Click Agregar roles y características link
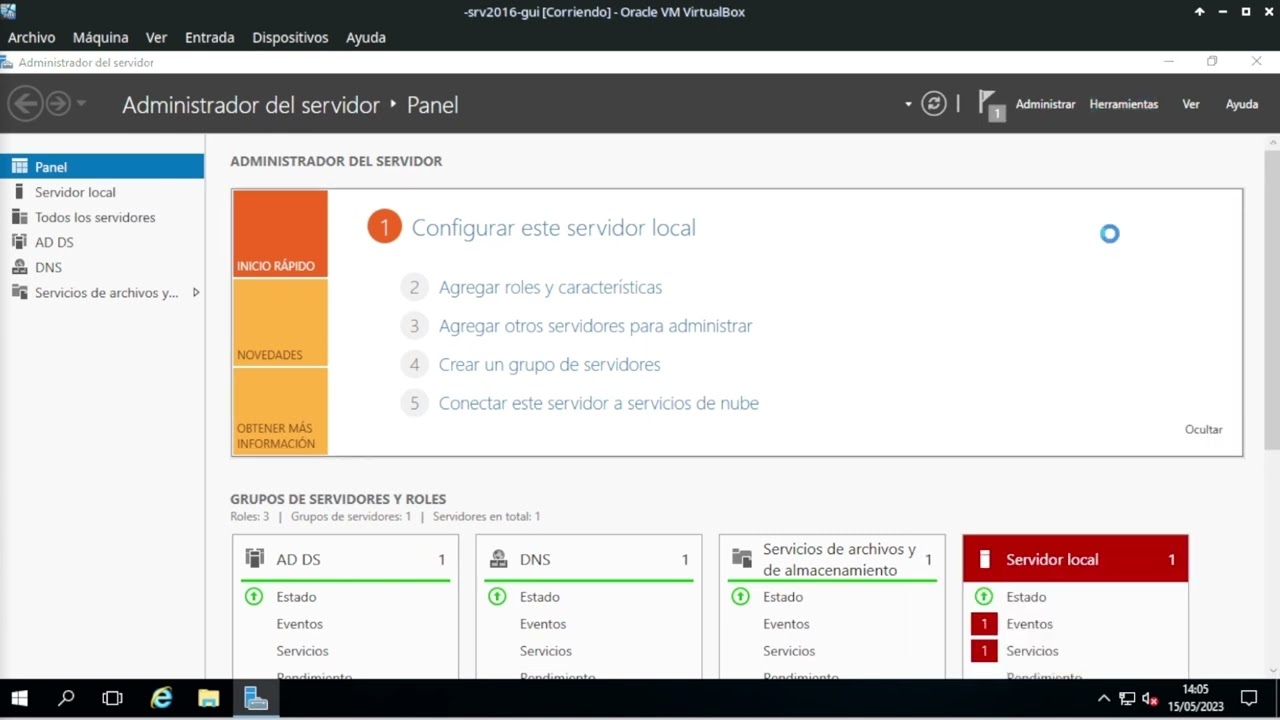This screenshot has width=1280, height=720. [550, 287]
